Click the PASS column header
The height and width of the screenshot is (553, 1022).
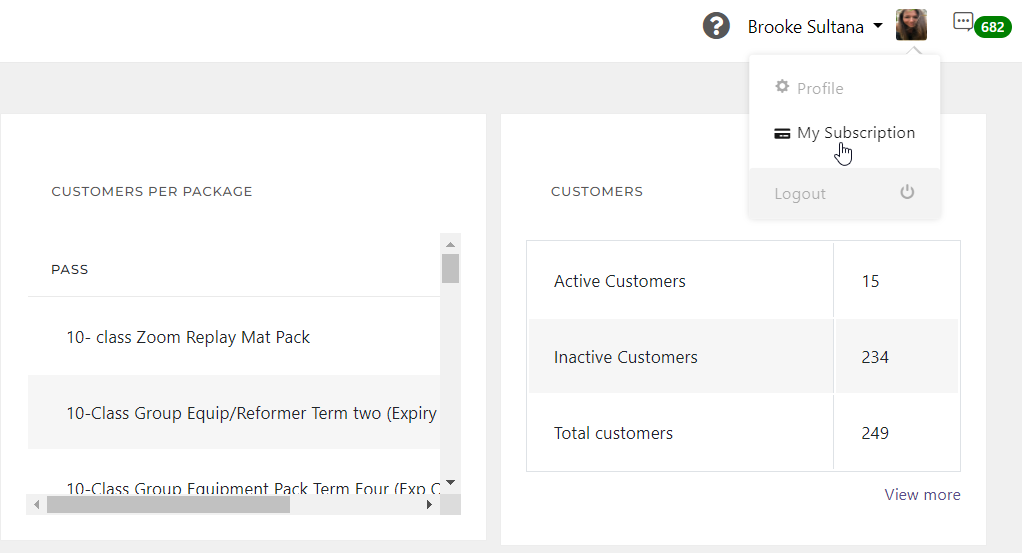pos(70,269)
